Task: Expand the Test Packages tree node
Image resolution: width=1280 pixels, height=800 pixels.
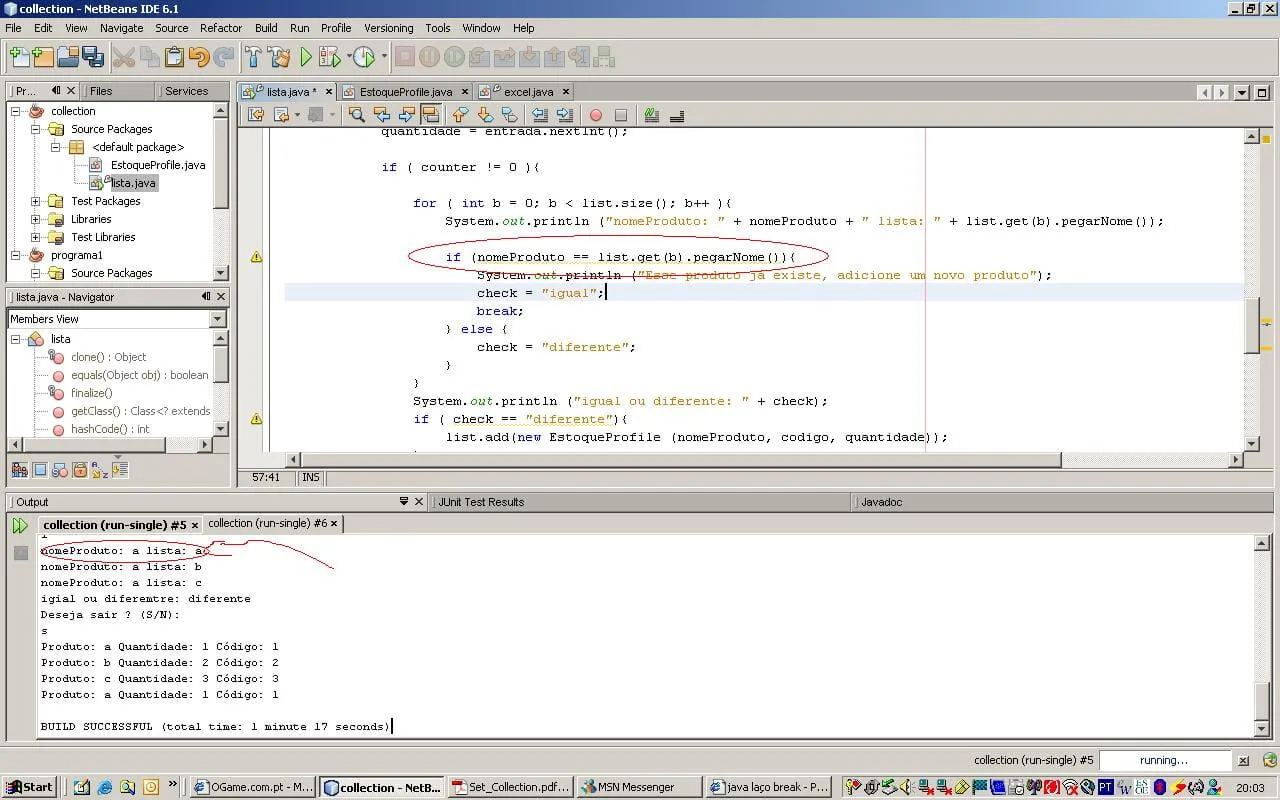Action: click(x=36, y=201)
